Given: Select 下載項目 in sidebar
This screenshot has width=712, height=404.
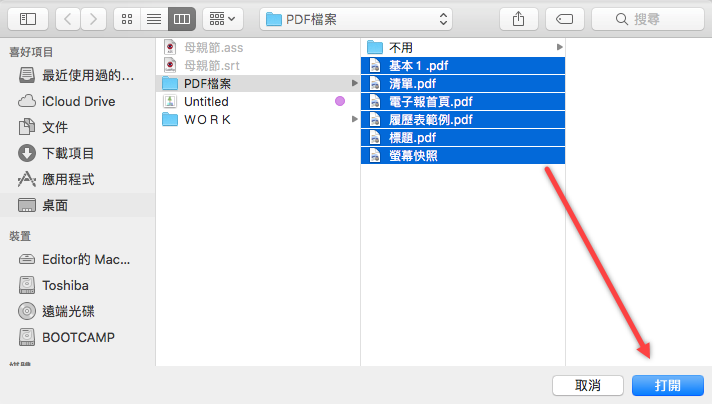Looking at the screenshot, I should point(78,153).
